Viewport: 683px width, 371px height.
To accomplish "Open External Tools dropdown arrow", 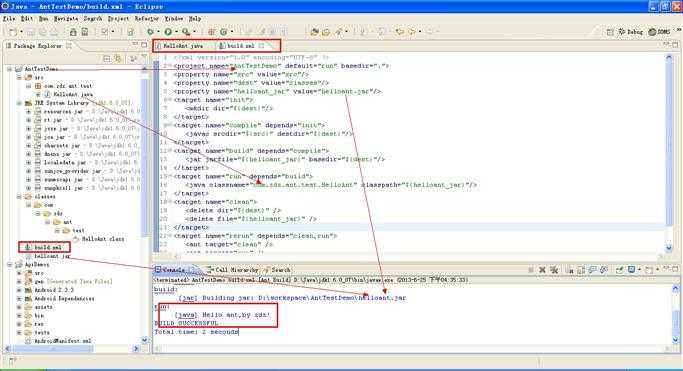I will 194,32.
